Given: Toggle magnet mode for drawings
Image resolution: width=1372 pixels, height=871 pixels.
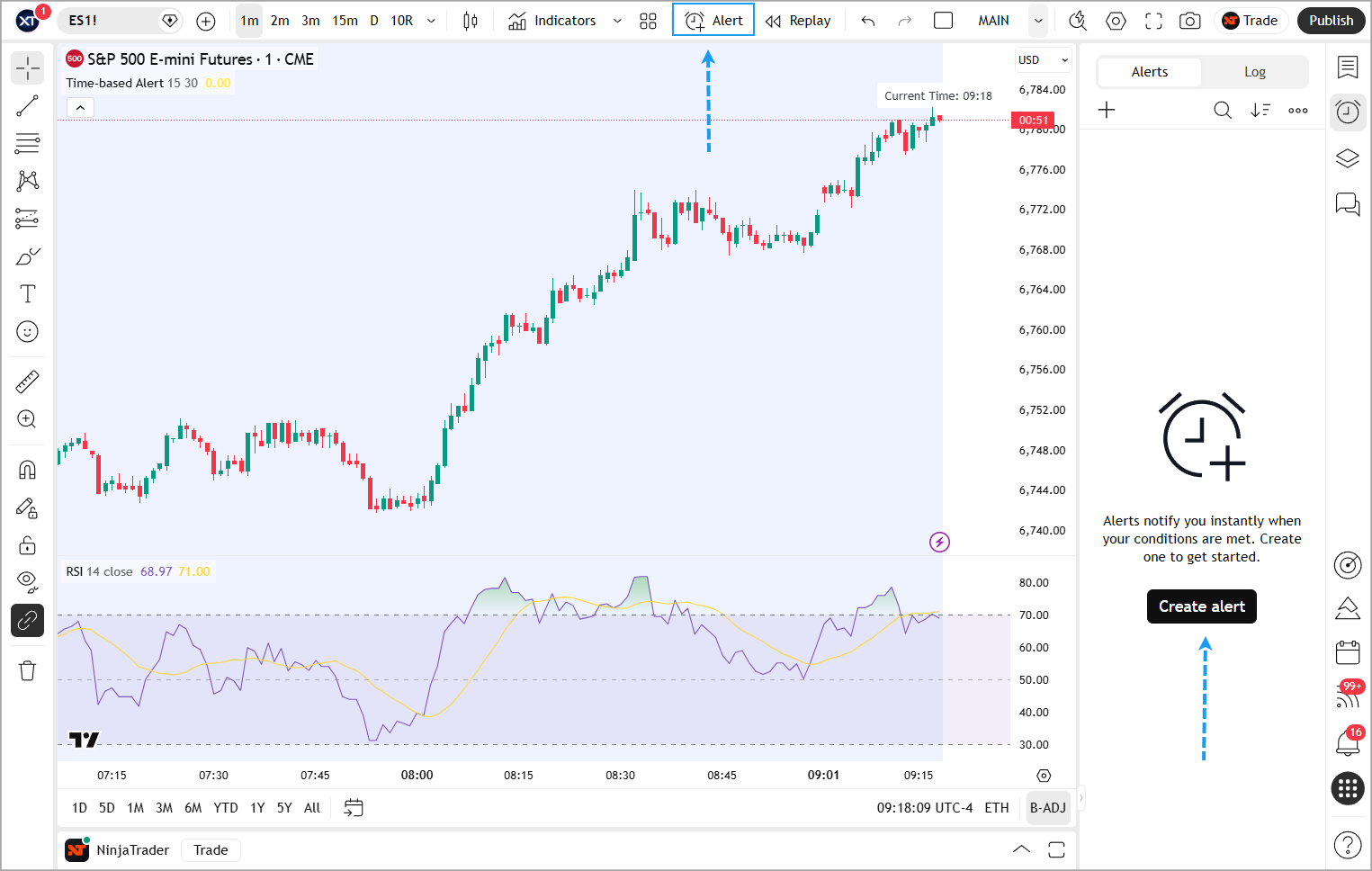Looking at the screenshot, I should (x=27, y=470).
